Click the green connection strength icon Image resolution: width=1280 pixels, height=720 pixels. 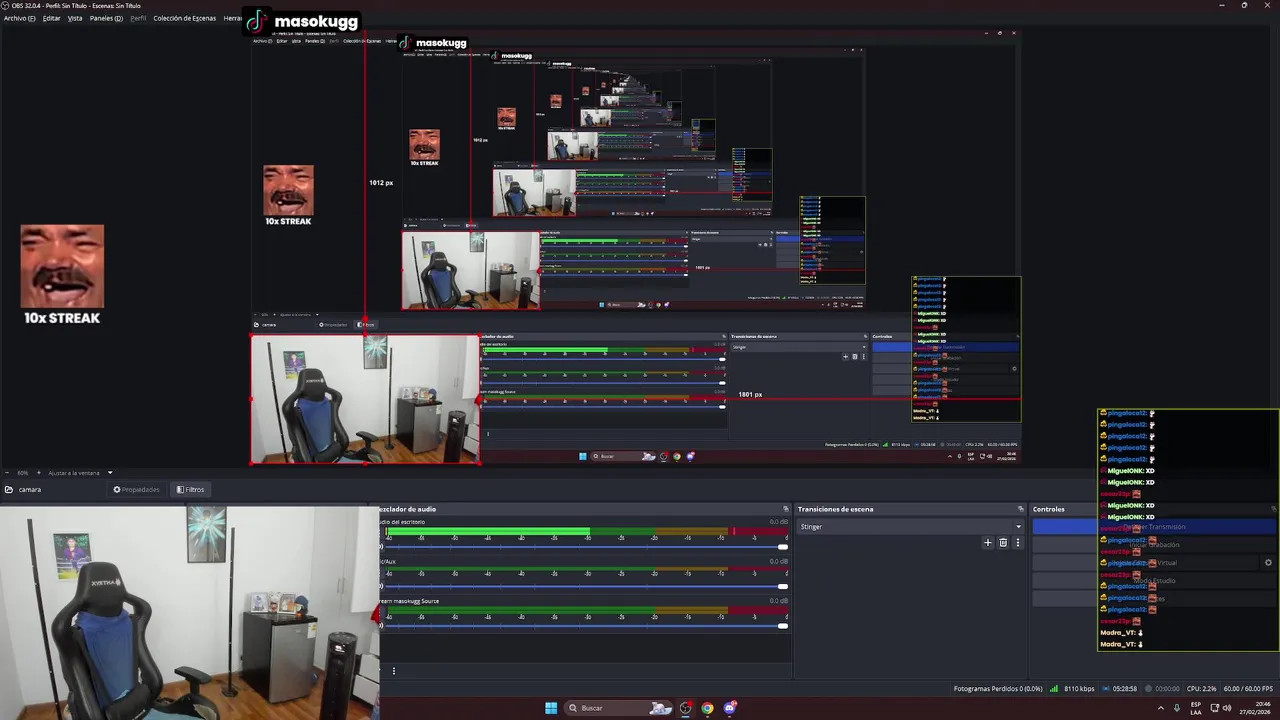pyautogui.click(x=1054, y=689)
